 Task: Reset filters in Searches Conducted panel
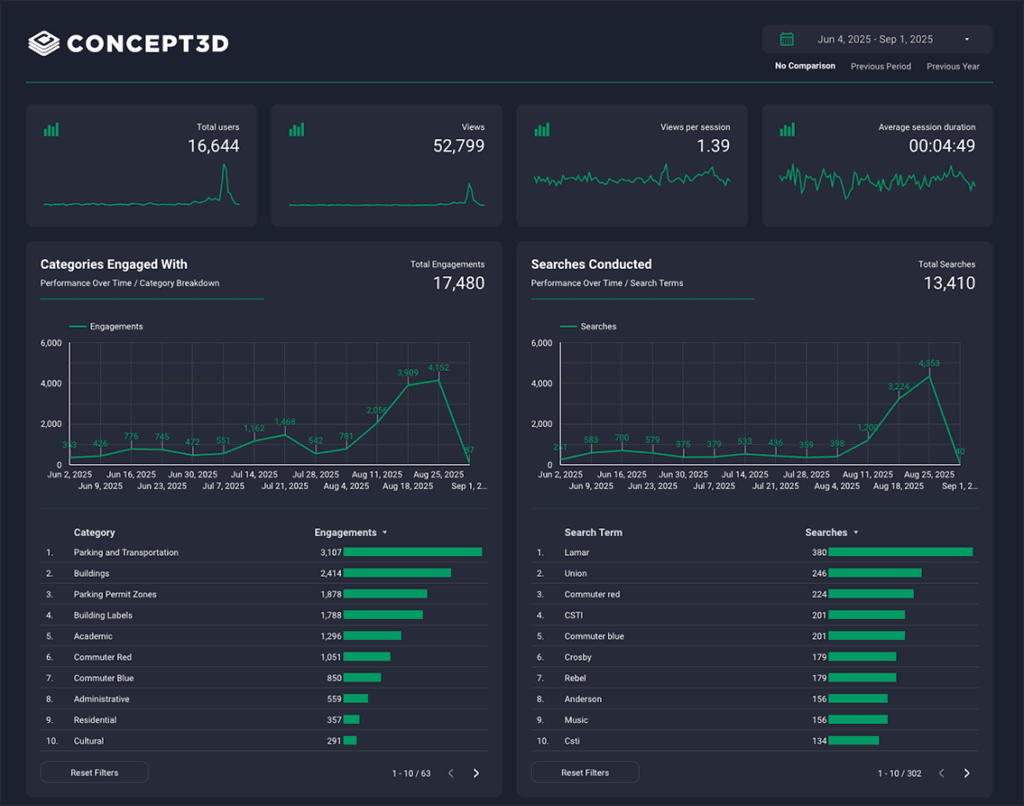click(585, 773)
